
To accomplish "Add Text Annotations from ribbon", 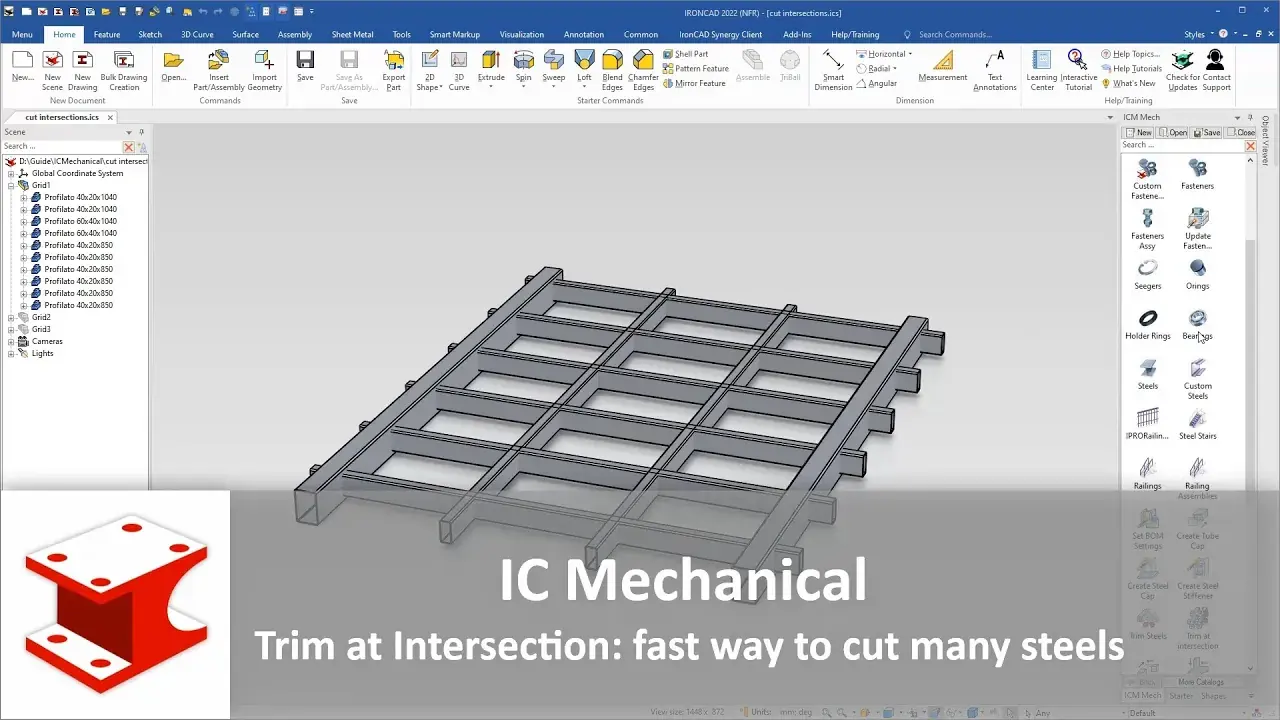I will click(x=995, y=69).
